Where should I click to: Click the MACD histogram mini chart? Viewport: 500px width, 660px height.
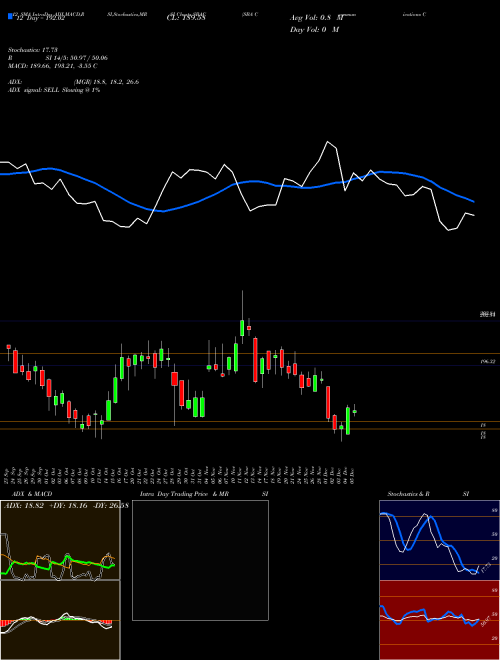(60, 620)
